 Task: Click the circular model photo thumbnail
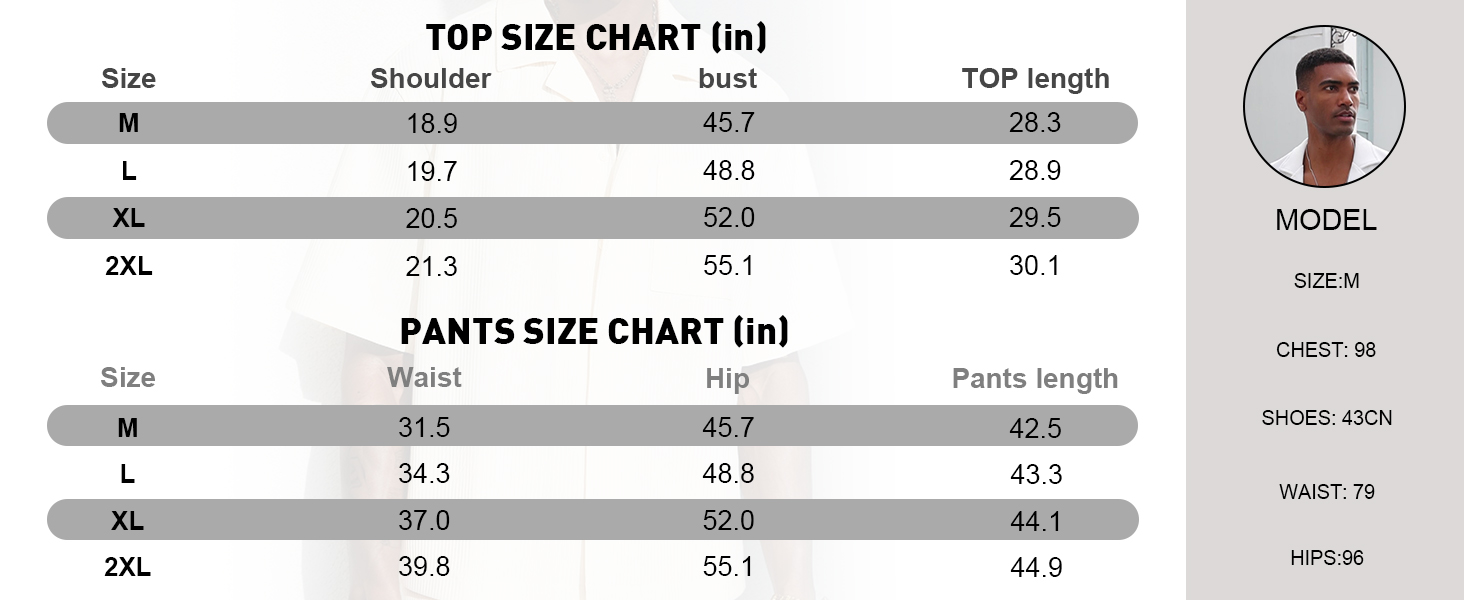[1324, 106]
